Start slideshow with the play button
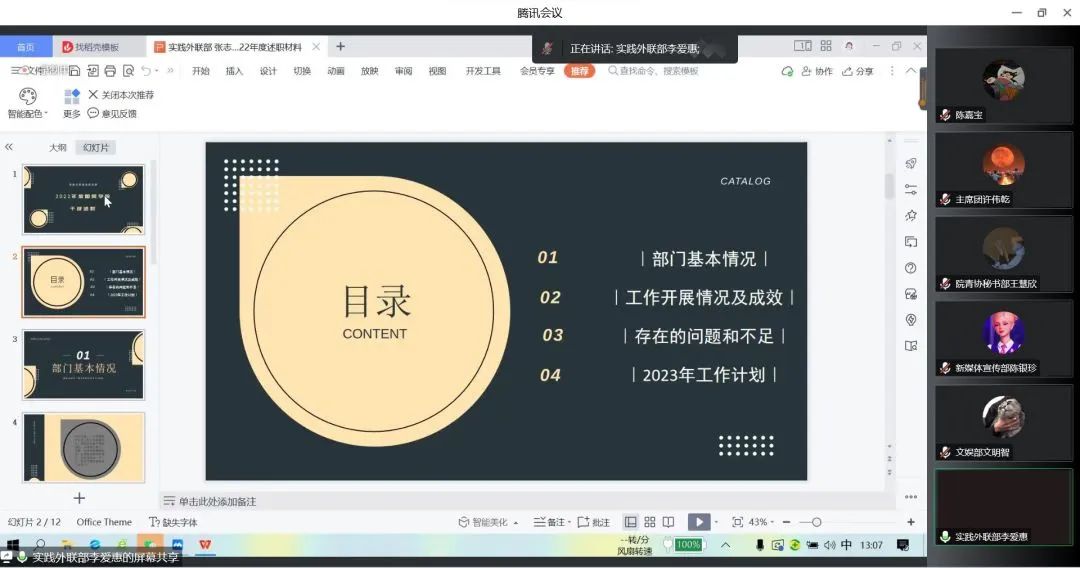The image size is (1080, 568). pyautogui.click(x=697, y=522)
